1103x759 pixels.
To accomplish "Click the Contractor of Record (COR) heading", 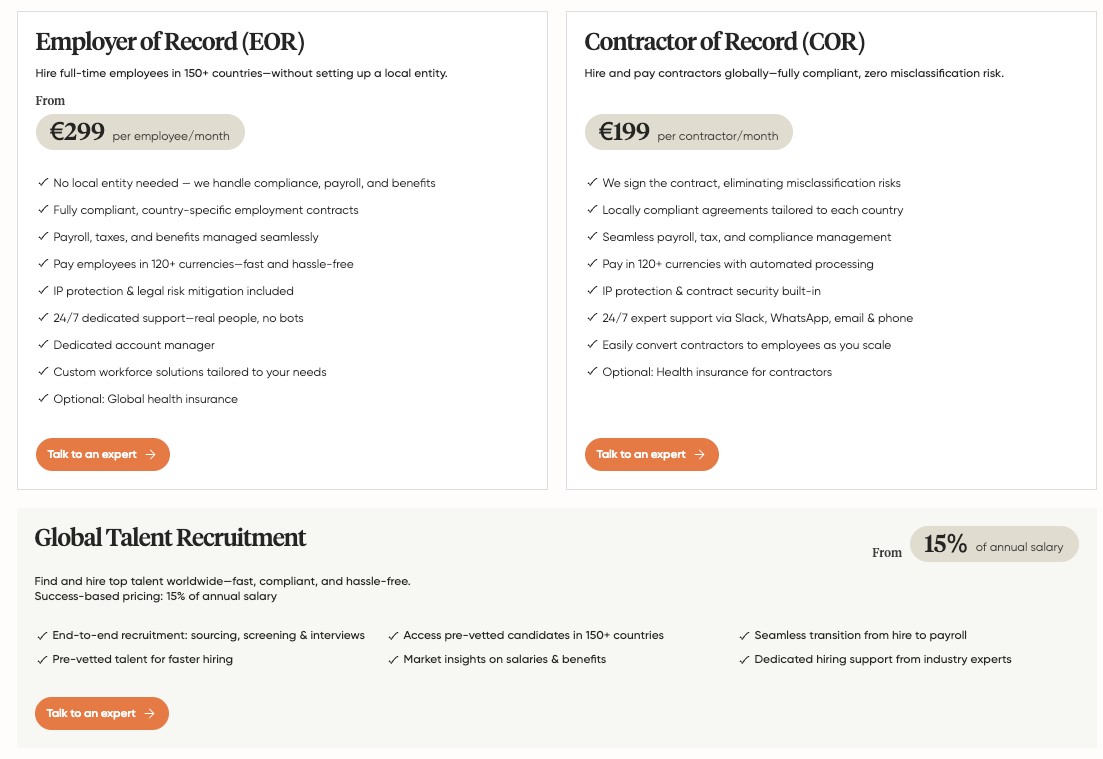I will 725,42.
